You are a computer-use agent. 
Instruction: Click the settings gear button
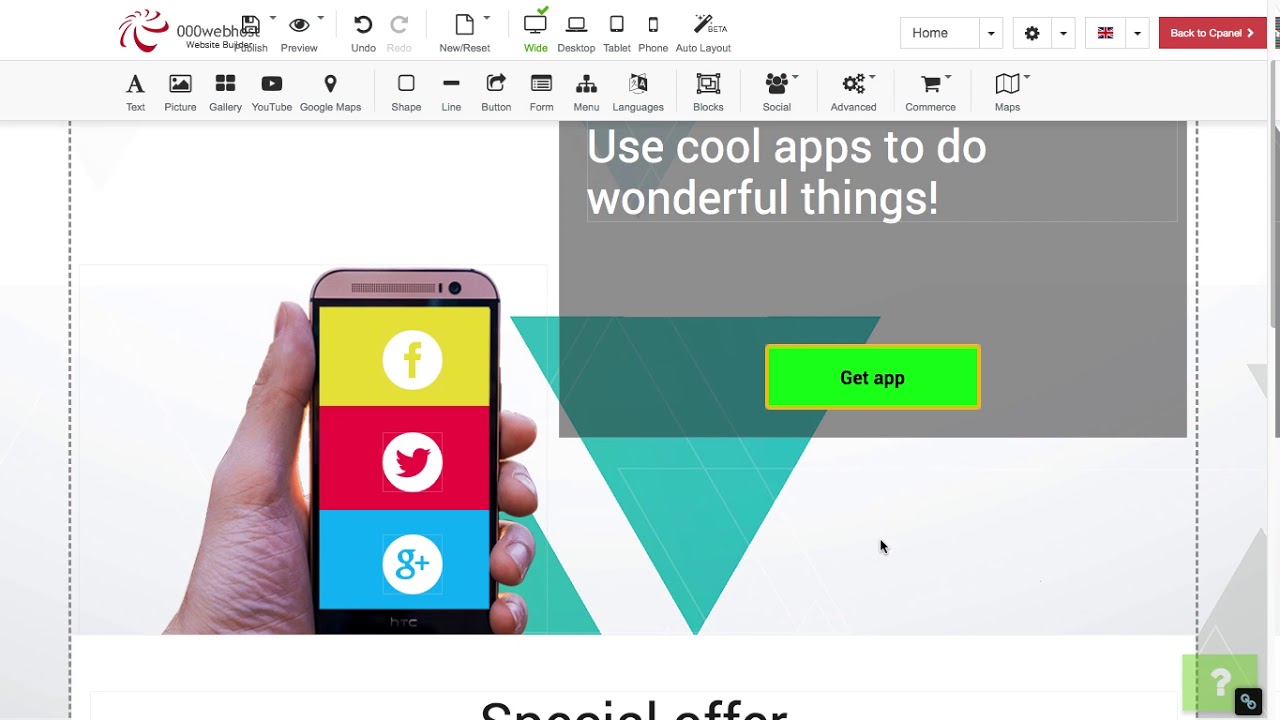tap(1032, 33)
